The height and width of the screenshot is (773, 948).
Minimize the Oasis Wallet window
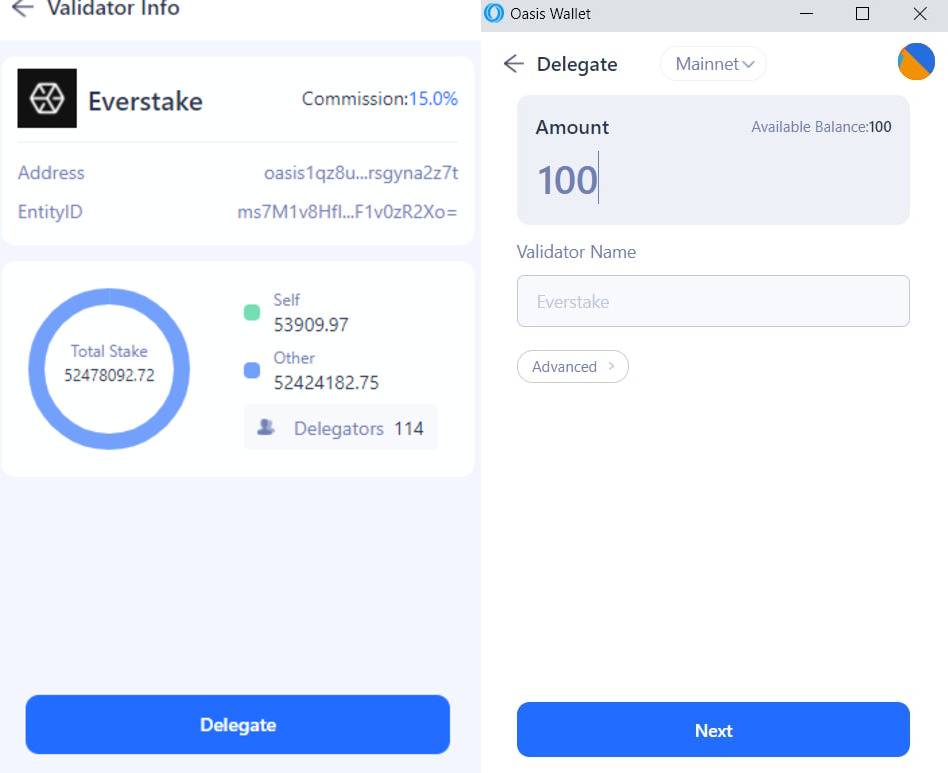806,13
